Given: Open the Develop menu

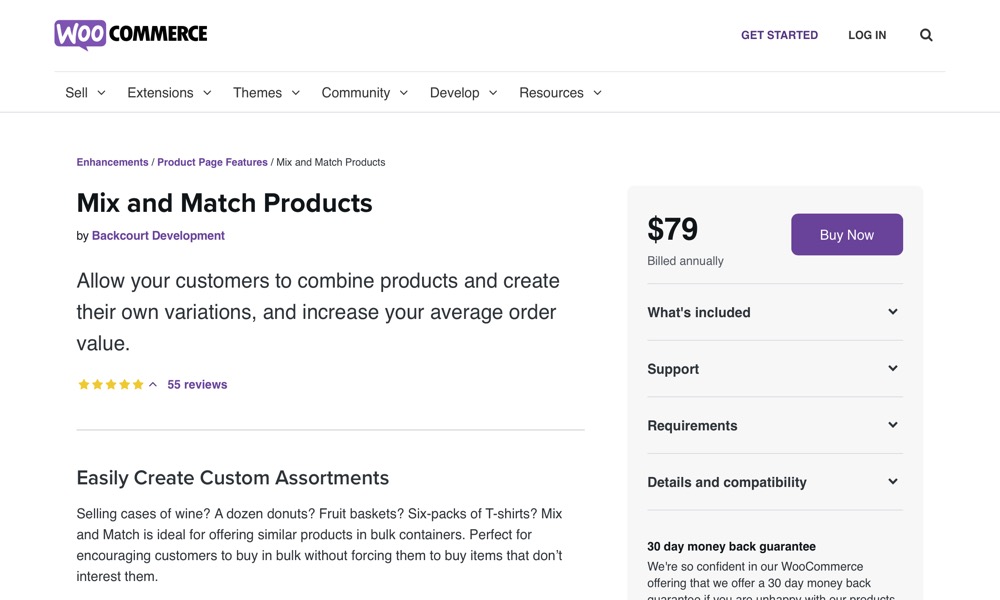Looking at the screenshot, I should [x=464, y=92].
